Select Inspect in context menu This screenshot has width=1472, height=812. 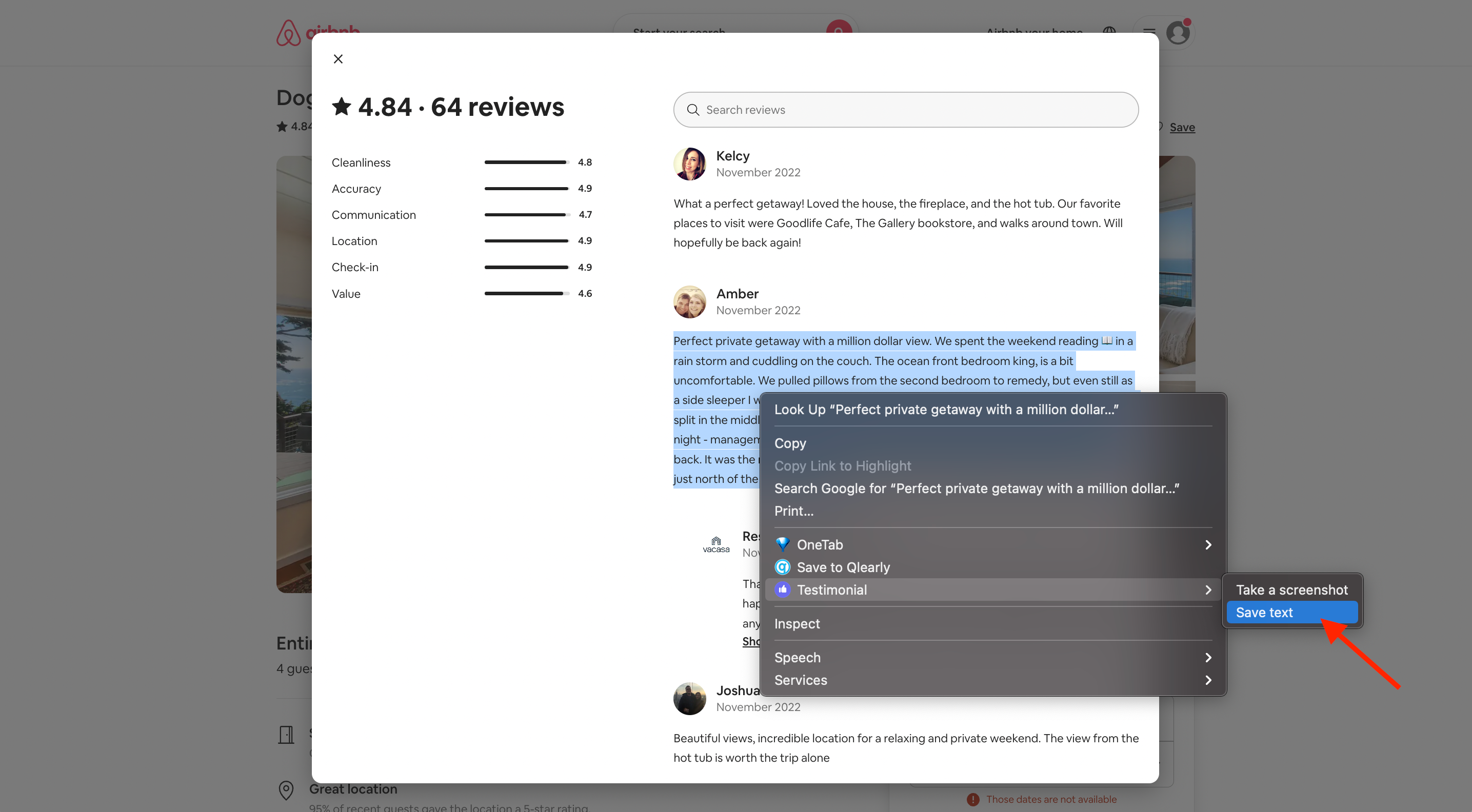point(797,623)
